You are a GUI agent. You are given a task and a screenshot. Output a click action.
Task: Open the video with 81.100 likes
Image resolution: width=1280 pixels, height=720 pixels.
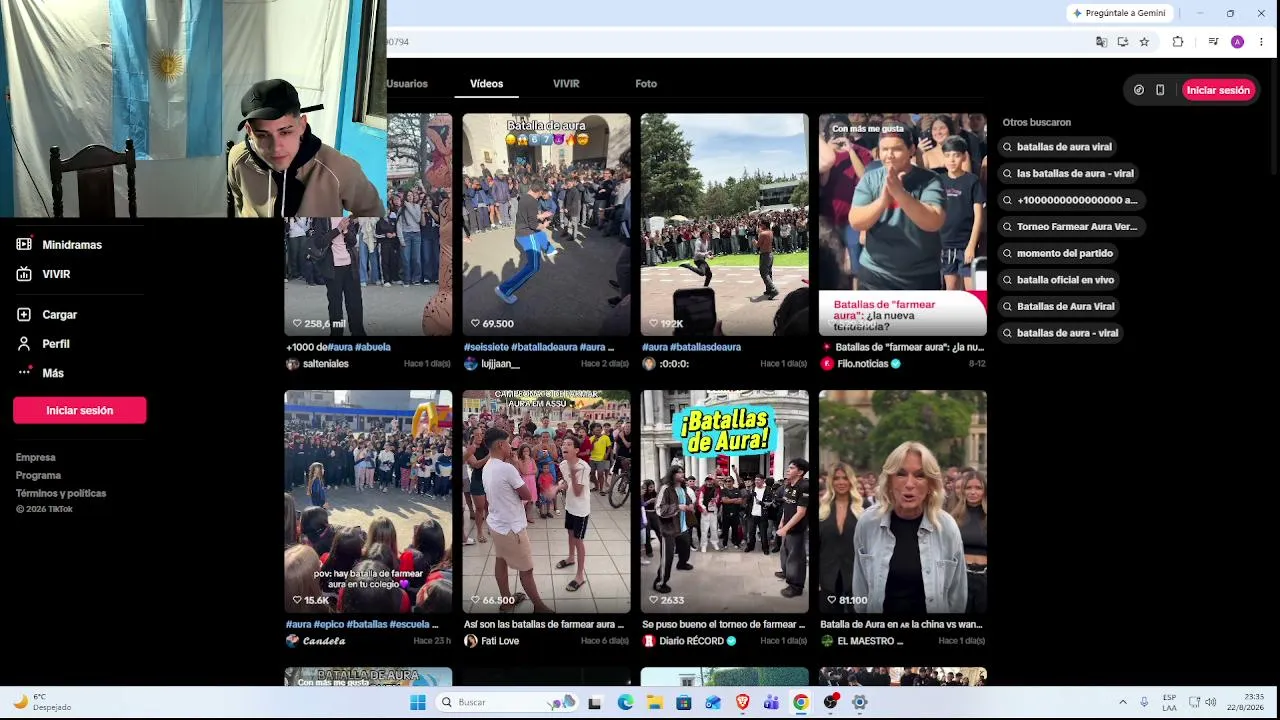(x=902, y=501)
